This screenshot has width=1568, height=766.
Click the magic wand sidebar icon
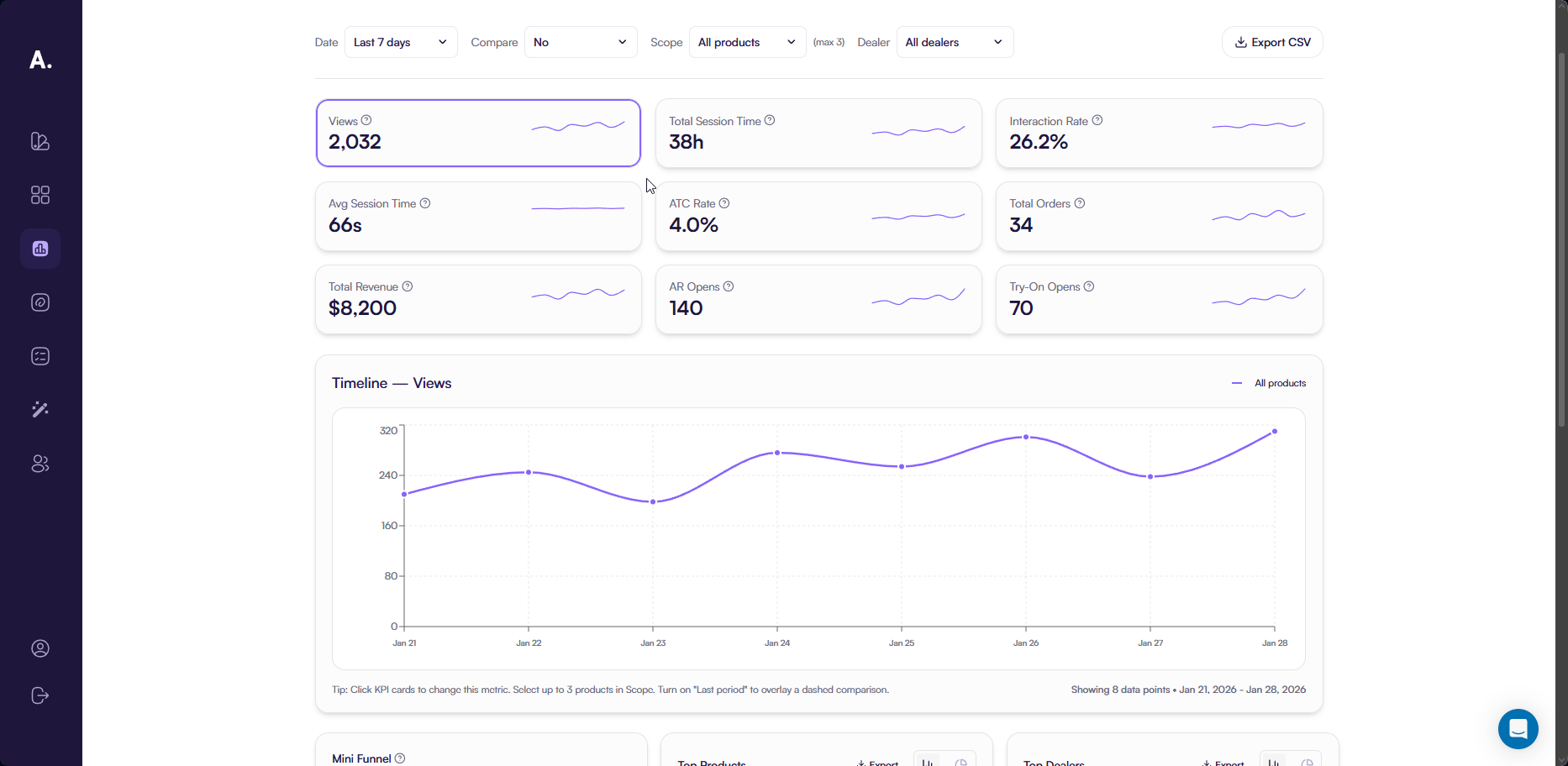(40, 410)
